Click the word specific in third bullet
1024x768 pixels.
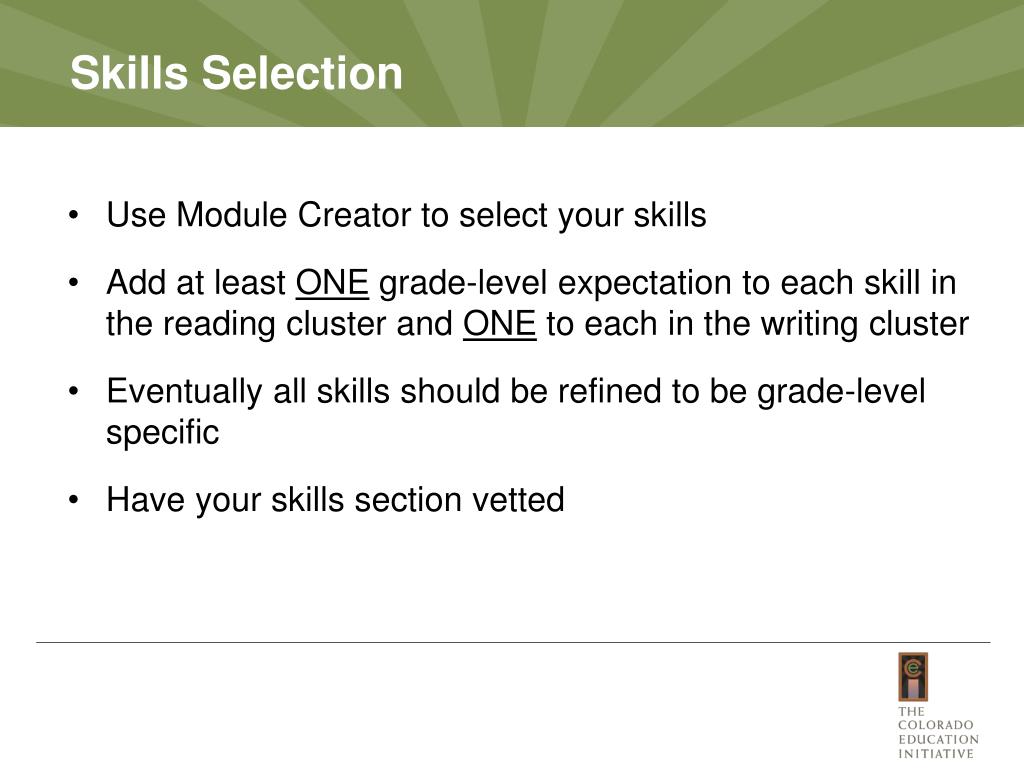[x=163, y=432]
